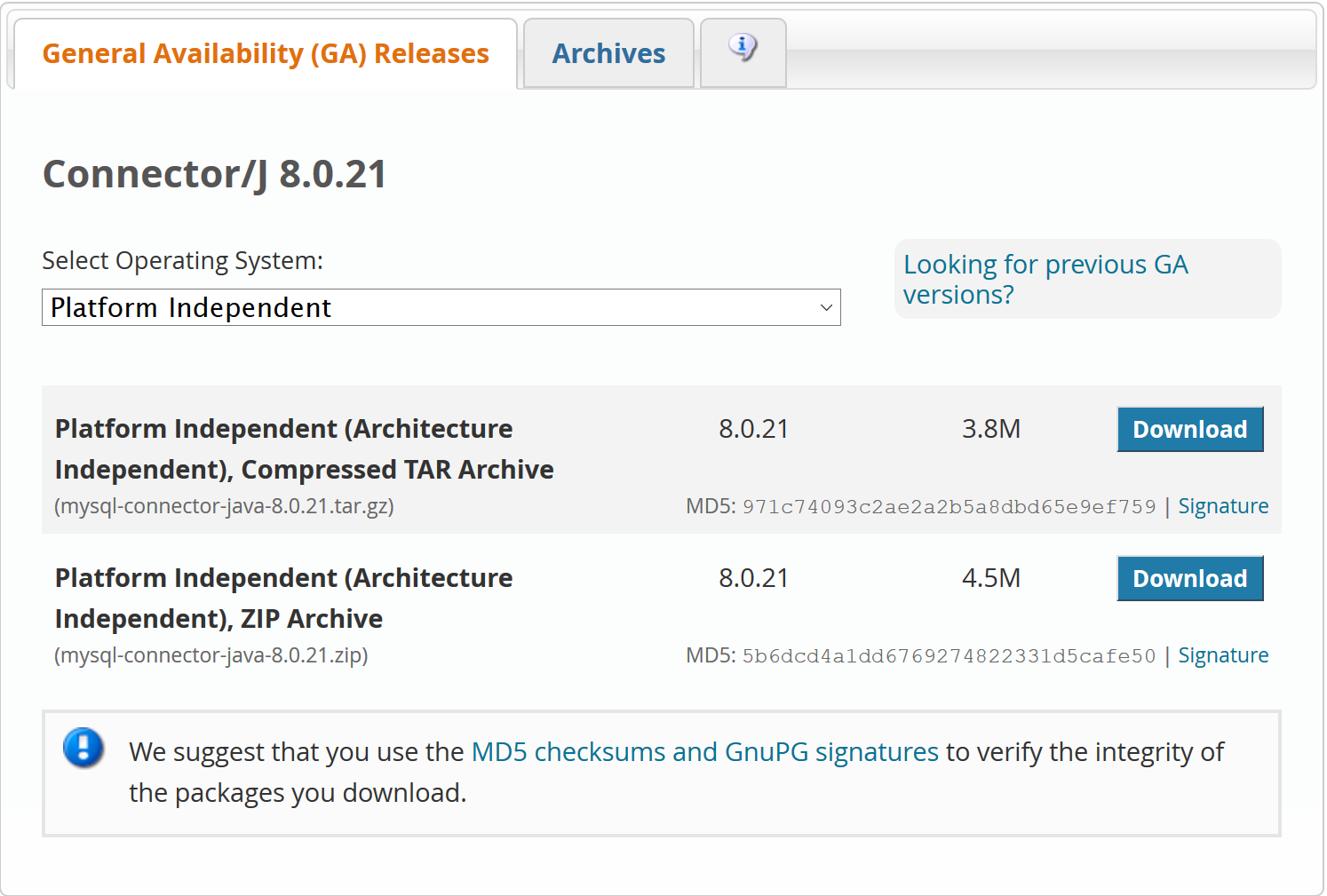1327x896 pixels.
Task: Open 'MD5 checksums and GnuPG signatures' link
Action: point(704,752)
